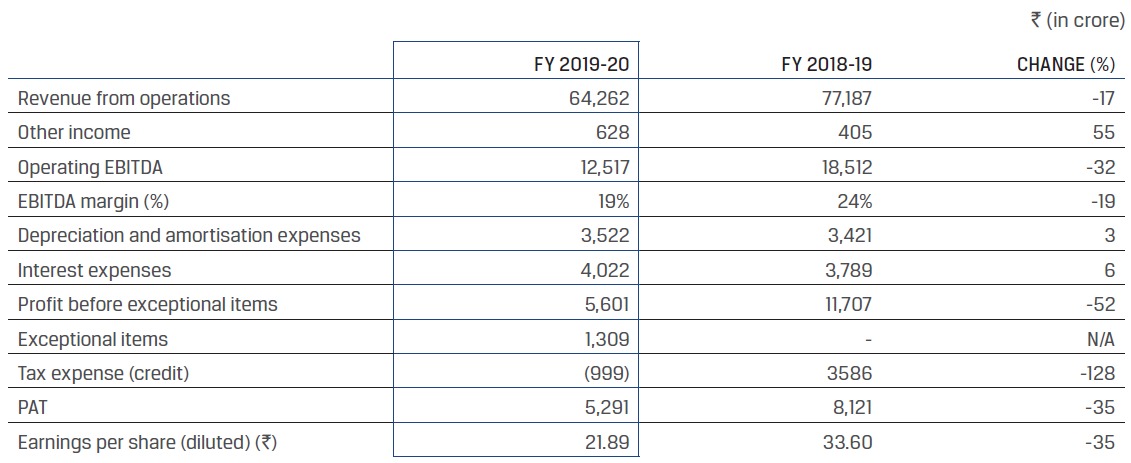Click Depreciation and amortisation expenses label

[x=189, y=236]
